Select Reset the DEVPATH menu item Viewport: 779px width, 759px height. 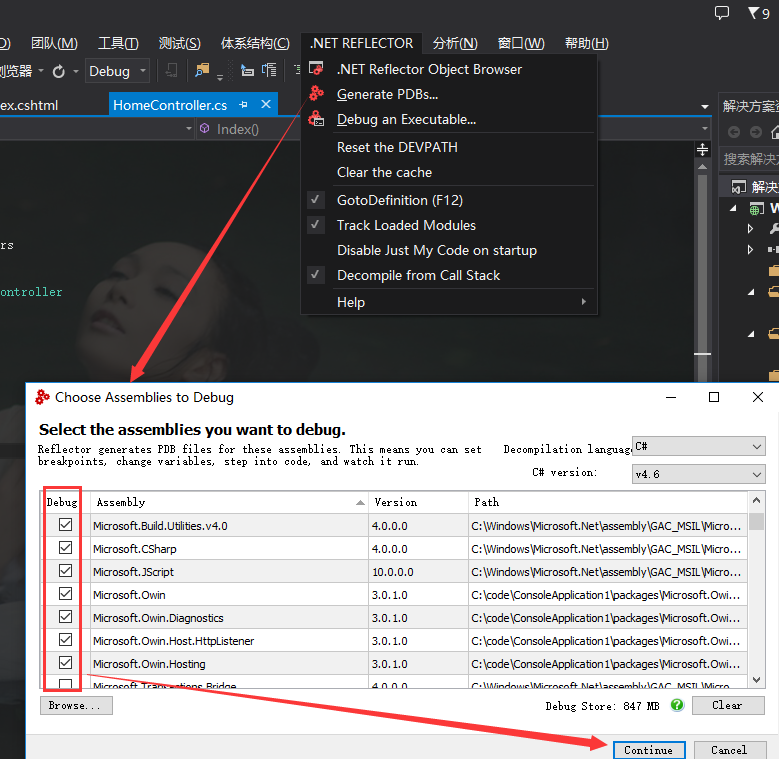coord(449,147)
